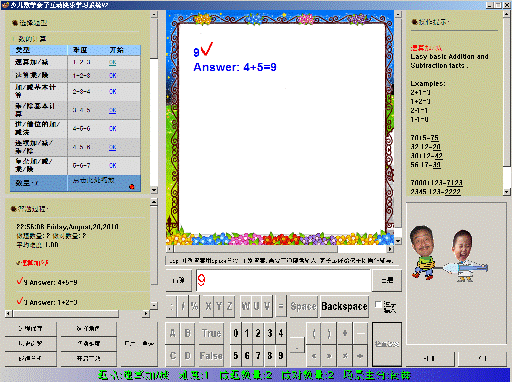This screenshot has width=512, height=382.
Task: Click letter key X
Action: (x=208, y=306)
